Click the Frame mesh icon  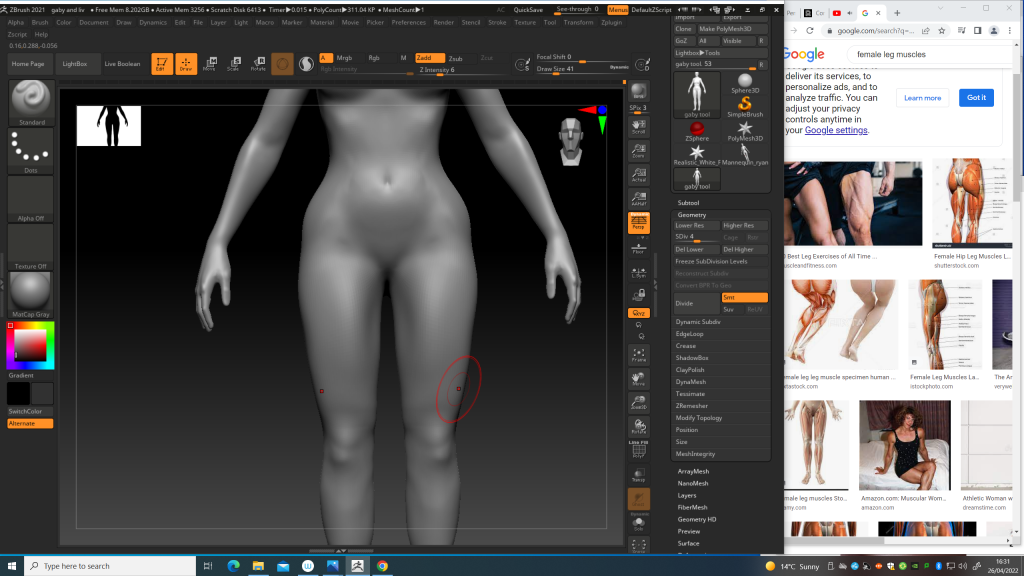(x=639, y=355)
